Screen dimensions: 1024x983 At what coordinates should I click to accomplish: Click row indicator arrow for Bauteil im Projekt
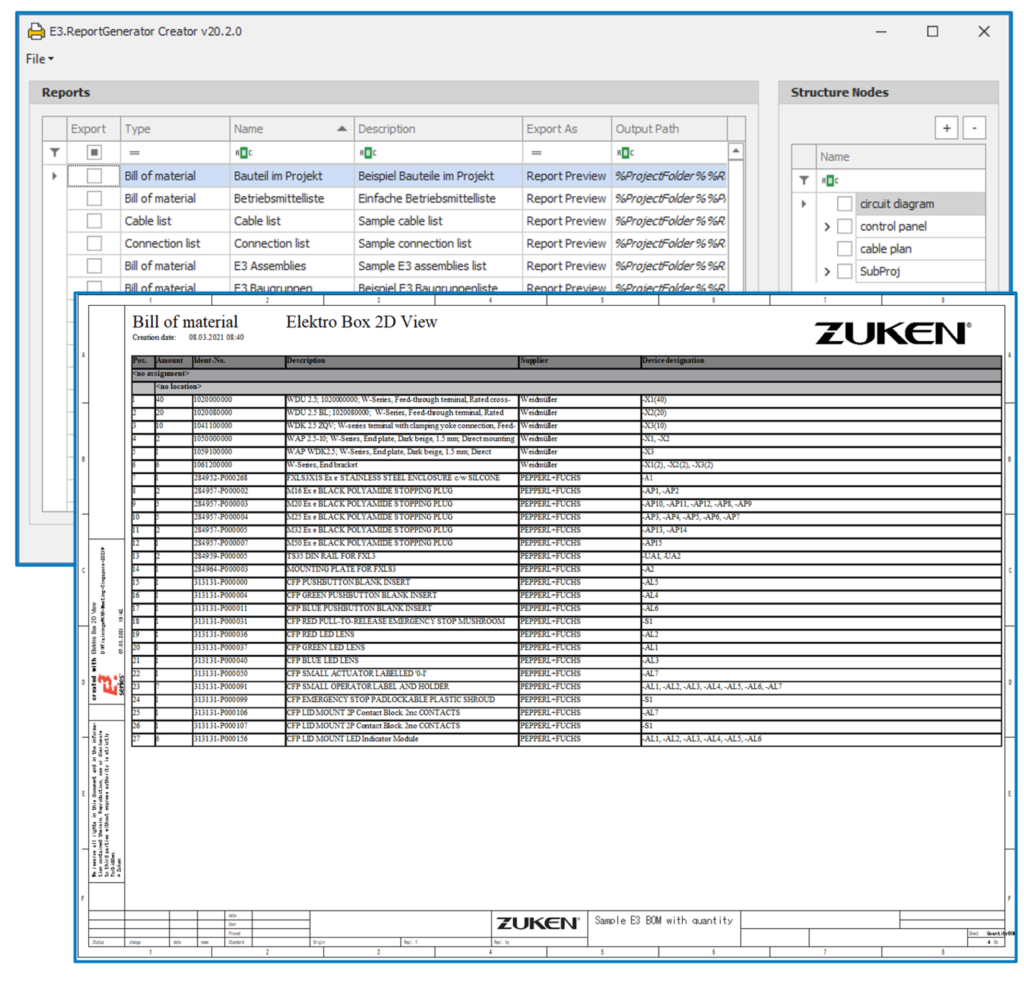click(55, 176)
